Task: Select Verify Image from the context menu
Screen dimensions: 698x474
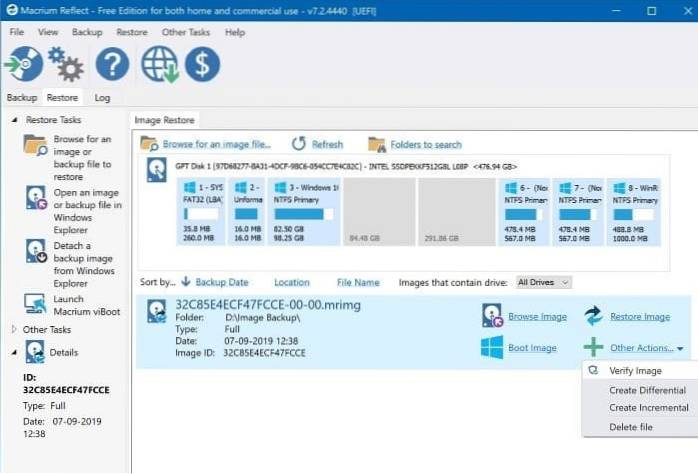Action: click(x=635, y=371)
